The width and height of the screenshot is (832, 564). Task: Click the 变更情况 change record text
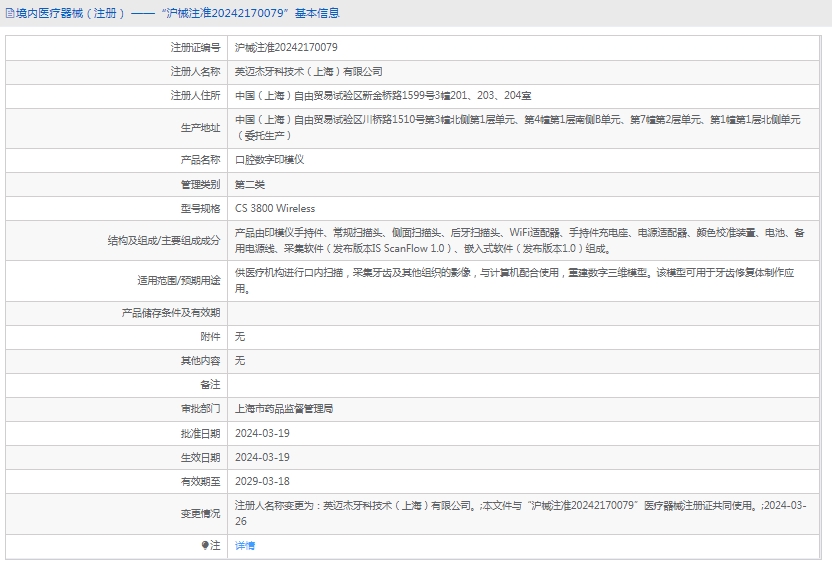520,513
